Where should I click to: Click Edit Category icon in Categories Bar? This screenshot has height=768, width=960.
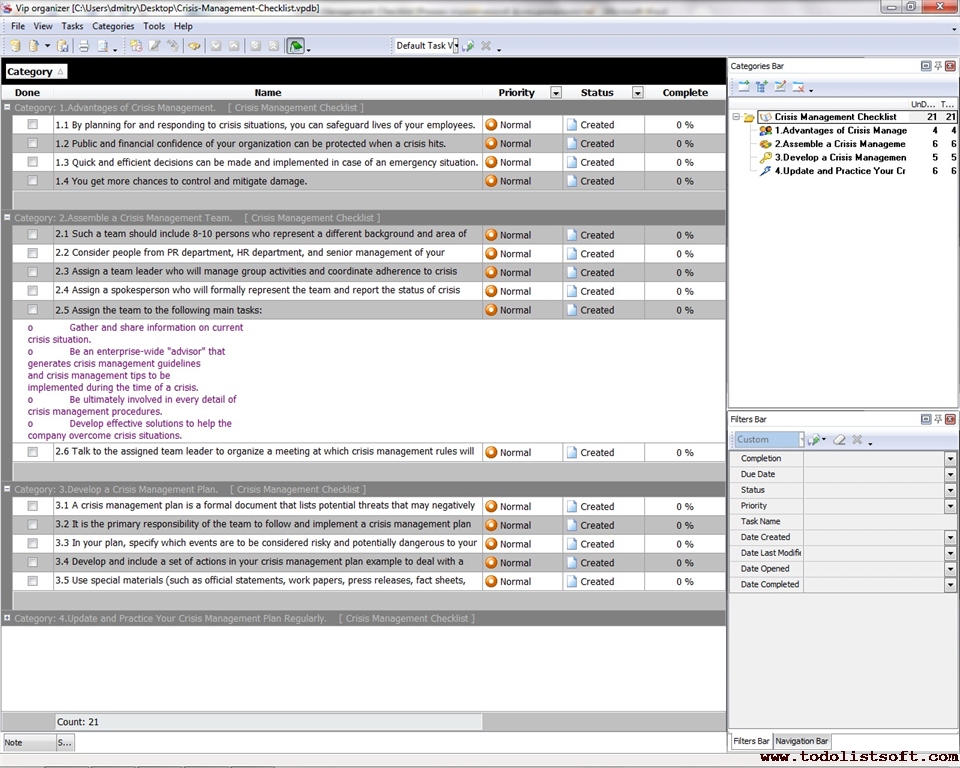pyautogui.click(x=780, y=87)
